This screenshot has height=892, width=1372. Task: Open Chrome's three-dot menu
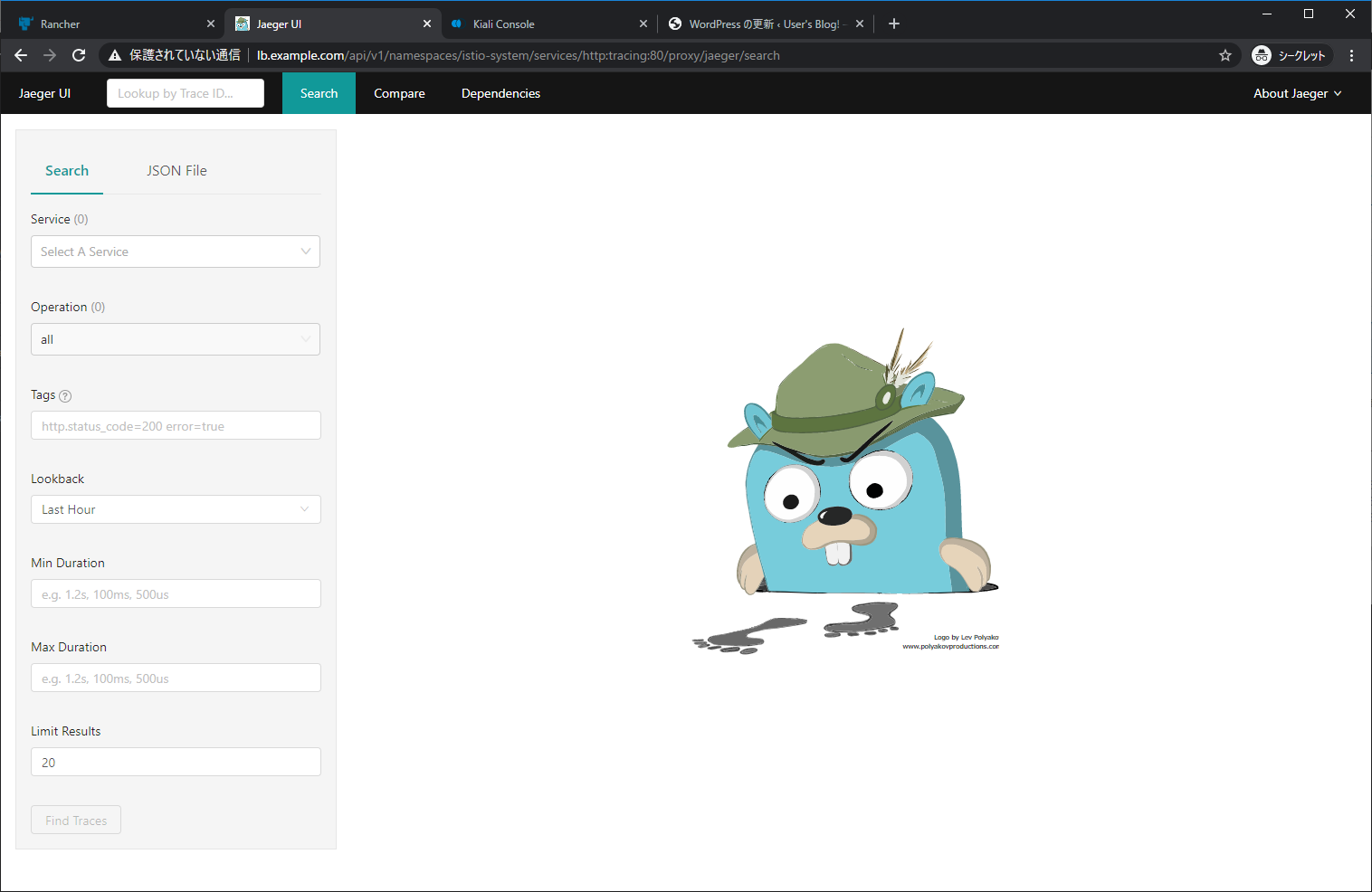click(1351, 55)
